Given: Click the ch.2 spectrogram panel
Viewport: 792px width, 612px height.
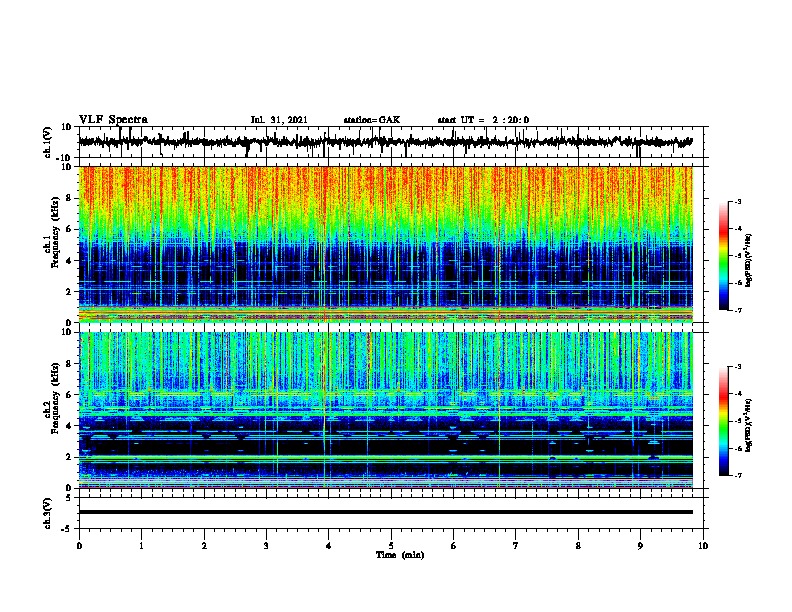Looking at the screenshot, I should 386,410.
